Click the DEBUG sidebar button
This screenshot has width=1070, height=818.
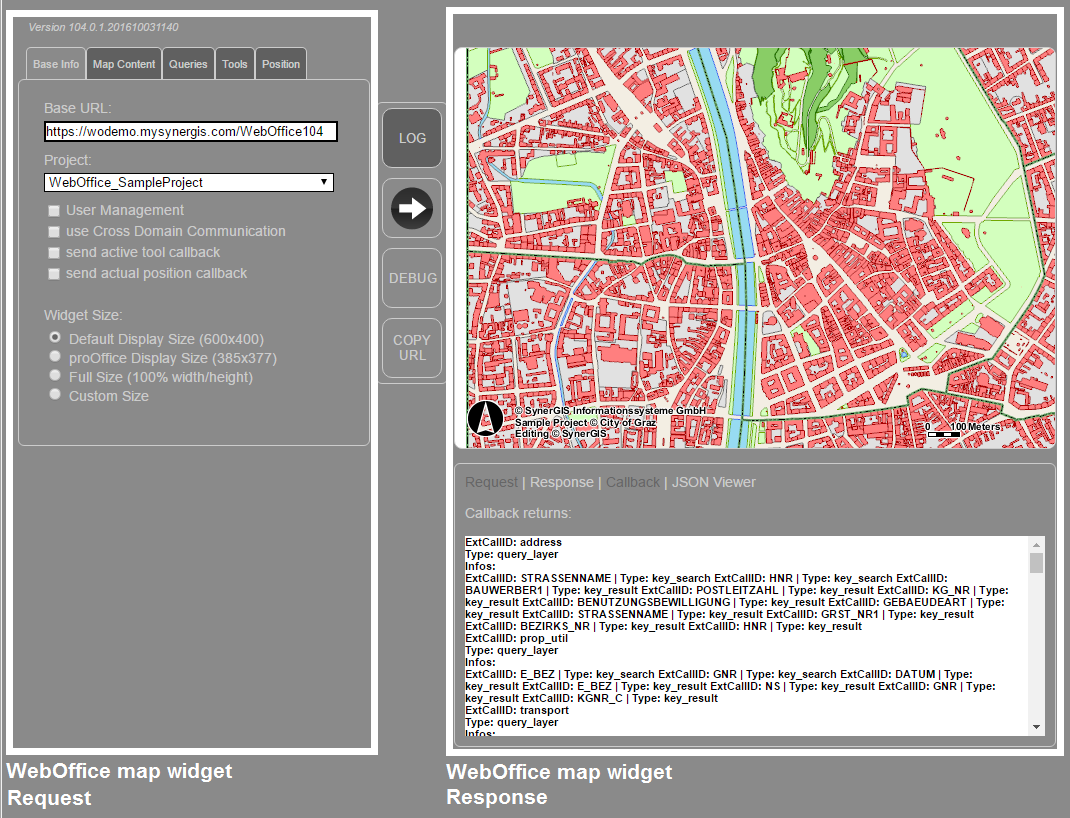pos(411,277)
